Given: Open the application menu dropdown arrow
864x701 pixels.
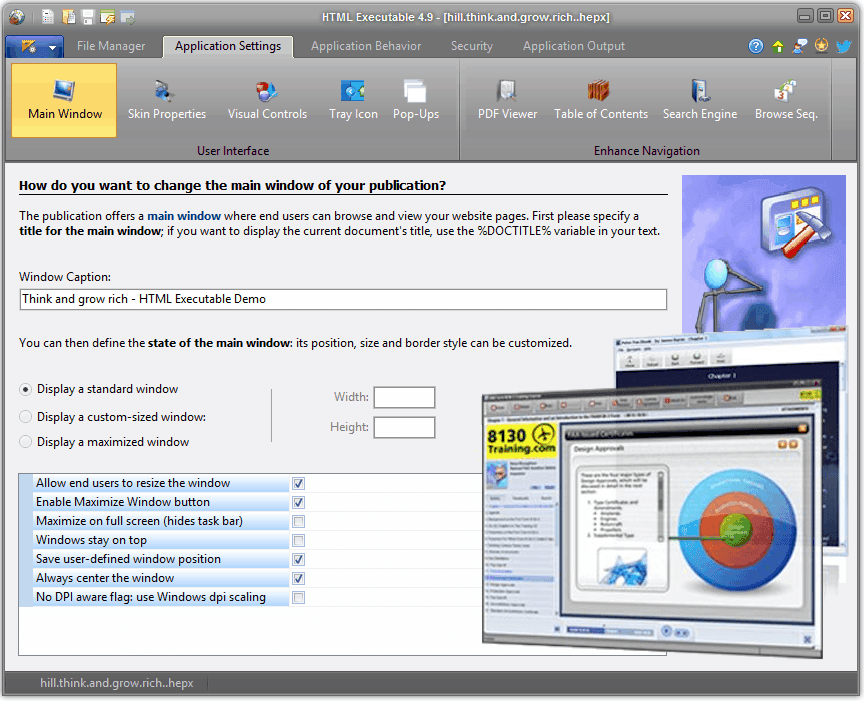Looking at the screenshot, I should [x=52, y=46].
